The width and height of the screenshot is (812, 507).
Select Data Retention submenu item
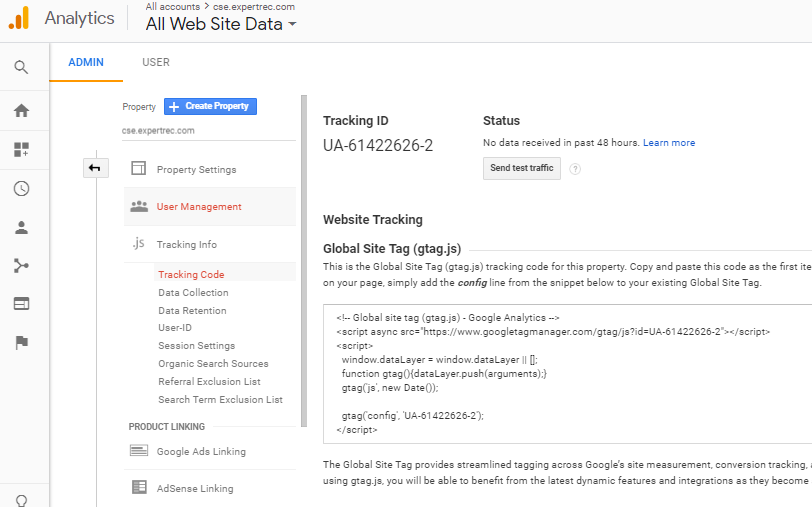(192, 311)
